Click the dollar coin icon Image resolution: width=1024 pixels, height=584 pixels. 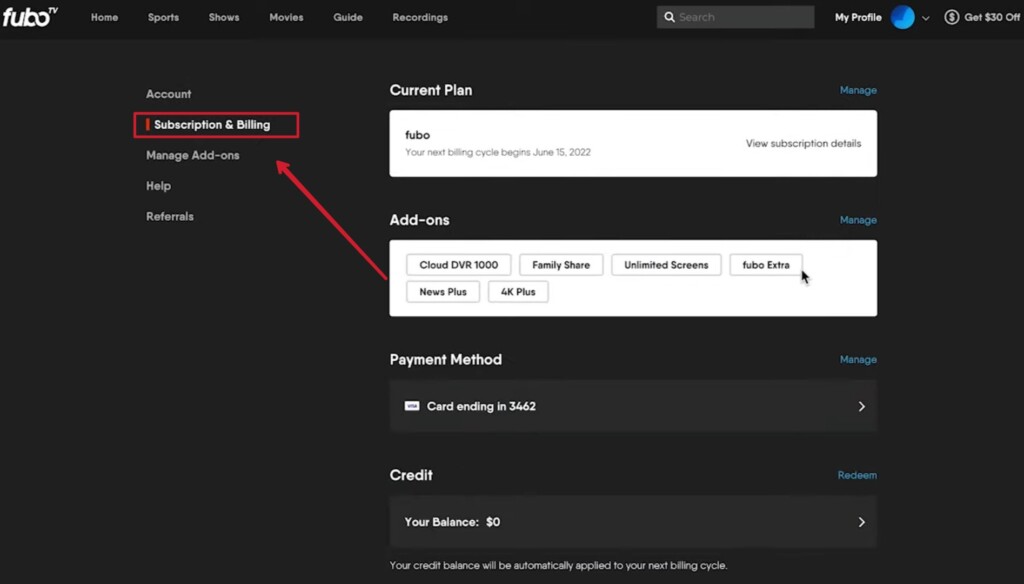click(952, 17)
